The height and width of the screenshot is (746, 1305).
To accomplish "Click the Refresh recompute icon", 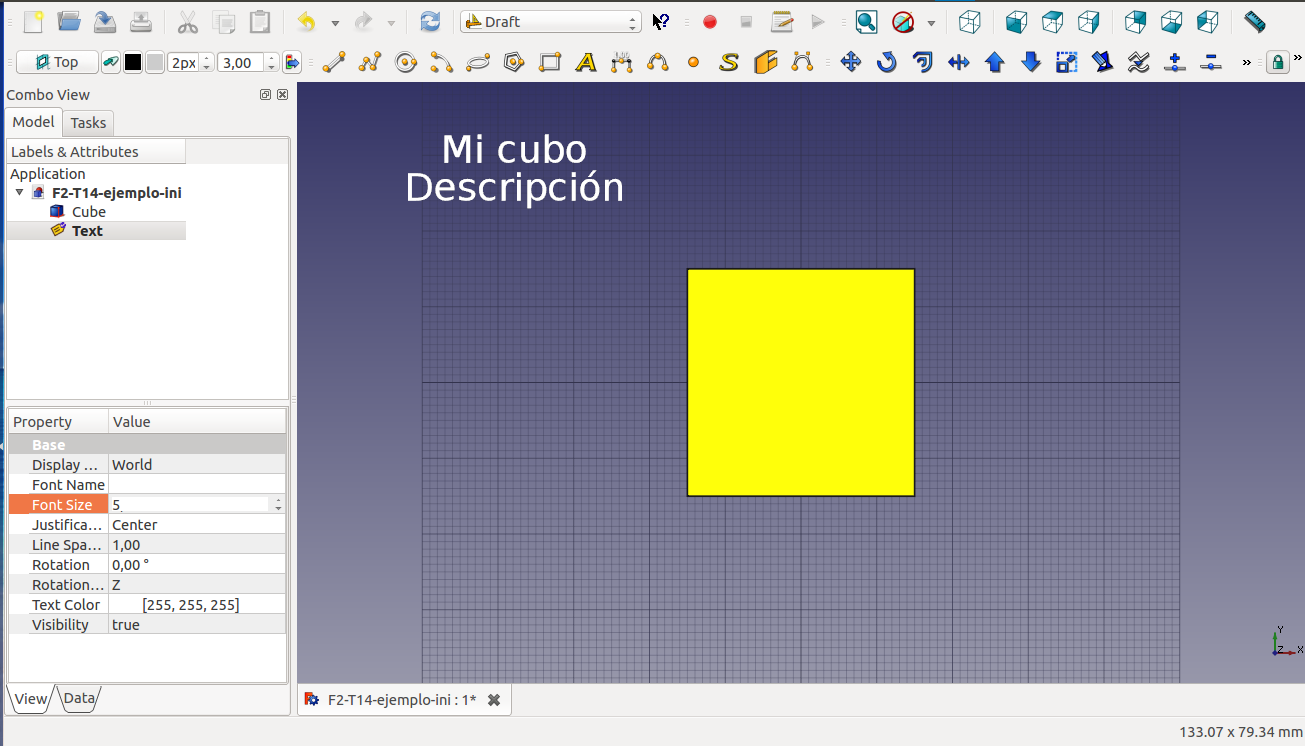I will 430,22.
